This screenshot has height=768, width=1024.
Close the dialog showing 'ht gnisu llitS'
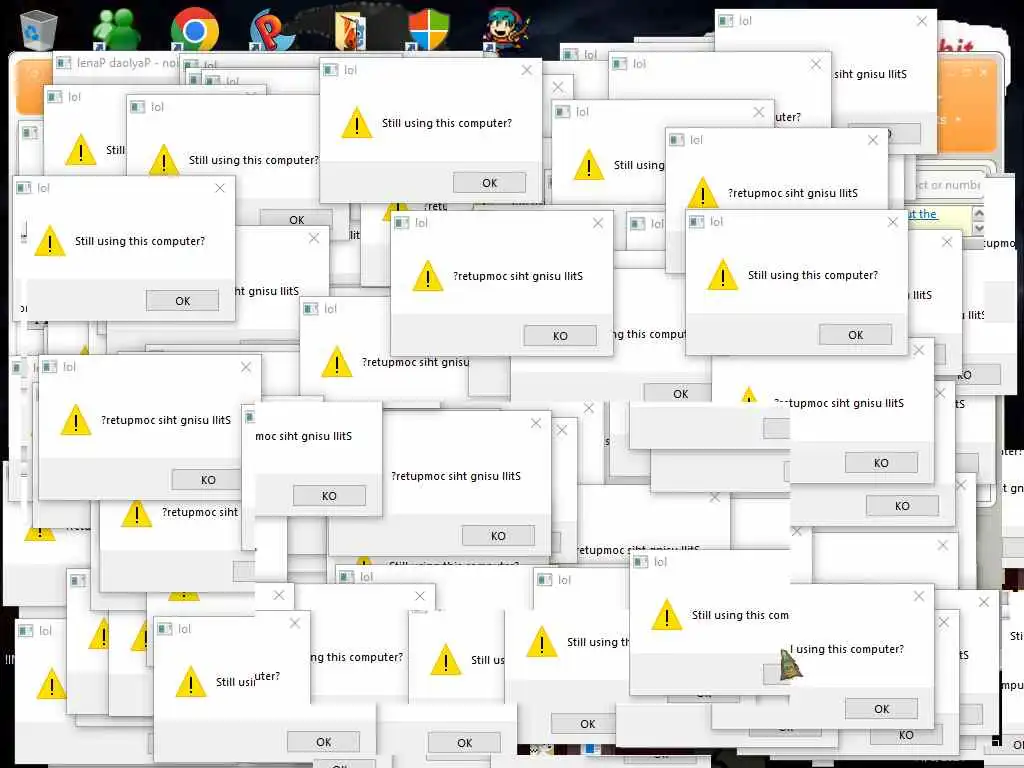pos(314,238)
